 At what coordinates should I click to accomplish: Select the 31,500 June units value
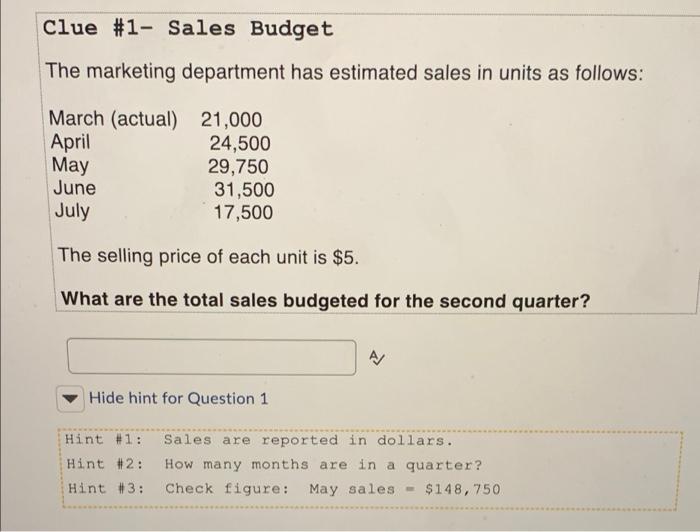(x=244, y=190)
